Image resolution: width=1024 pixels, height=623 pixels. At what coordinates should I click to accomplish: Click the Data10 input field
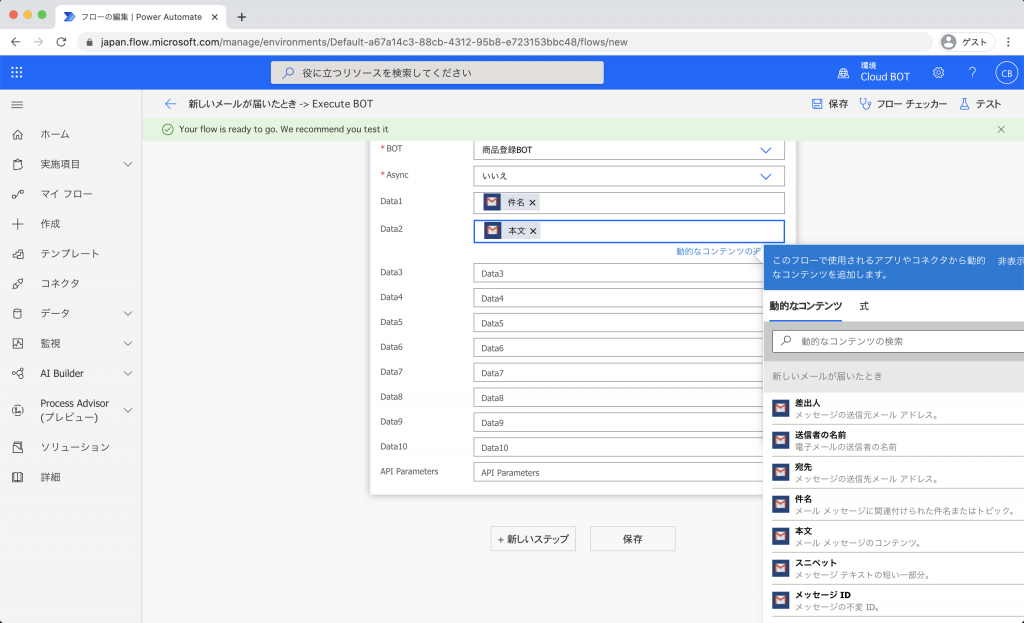[618, 447]
